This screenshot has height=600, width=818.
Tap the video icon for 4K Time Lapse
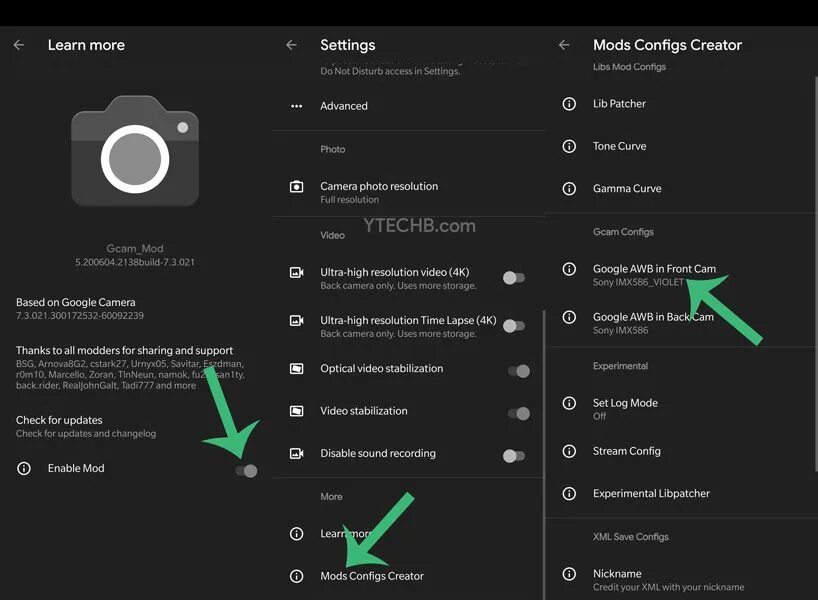coord(296,320)
